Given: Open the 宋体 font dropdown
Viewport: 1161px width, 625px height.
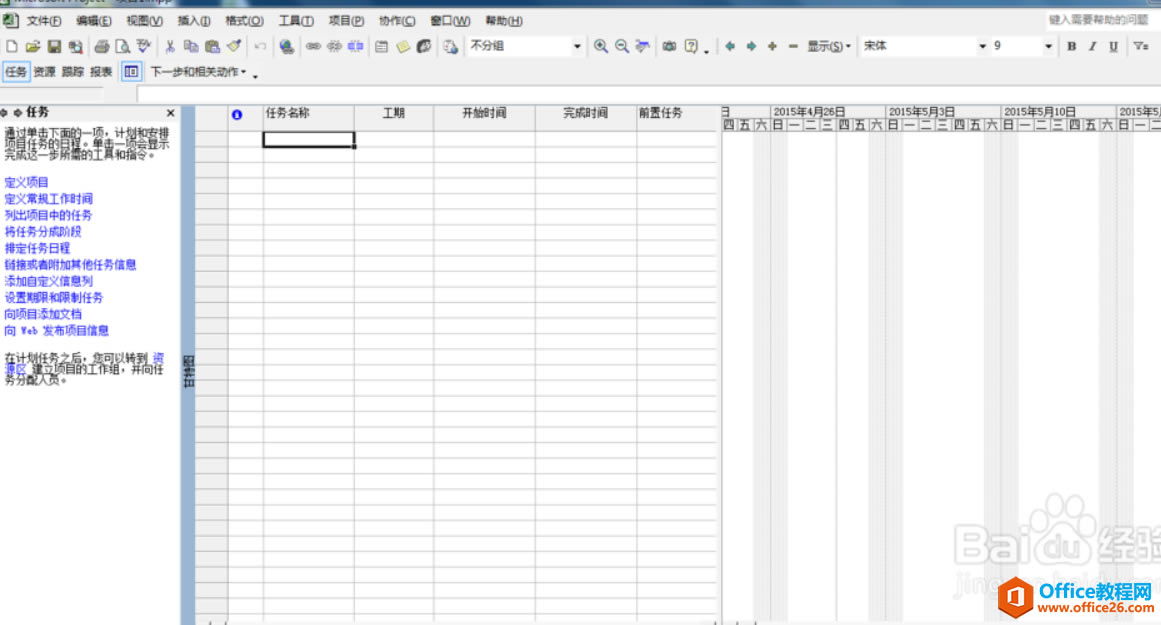Looking at the screenshot, I should tap(985, 46).
